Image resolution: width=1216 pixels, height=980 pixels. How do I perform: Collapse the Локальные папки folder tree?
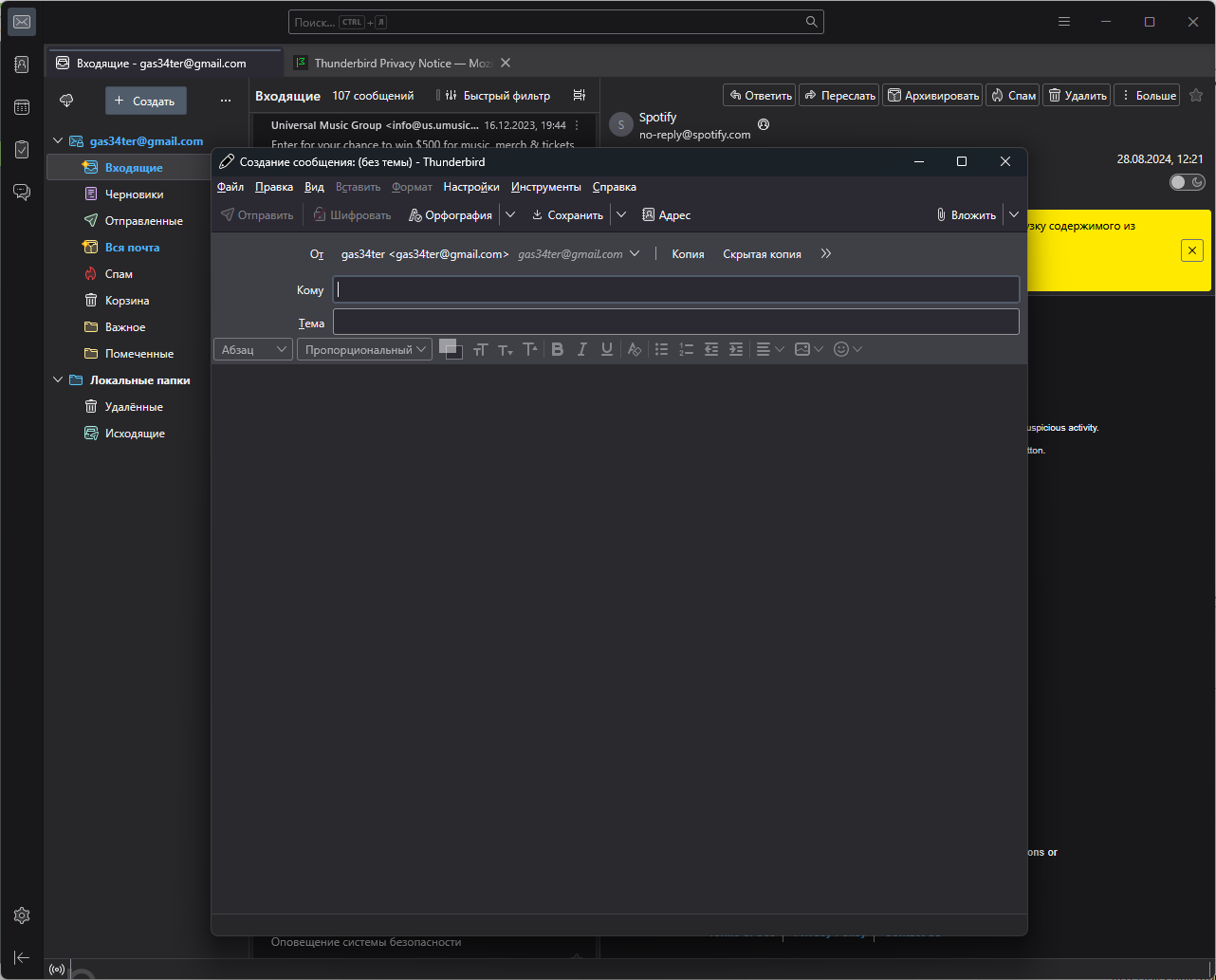click(58, 380)
